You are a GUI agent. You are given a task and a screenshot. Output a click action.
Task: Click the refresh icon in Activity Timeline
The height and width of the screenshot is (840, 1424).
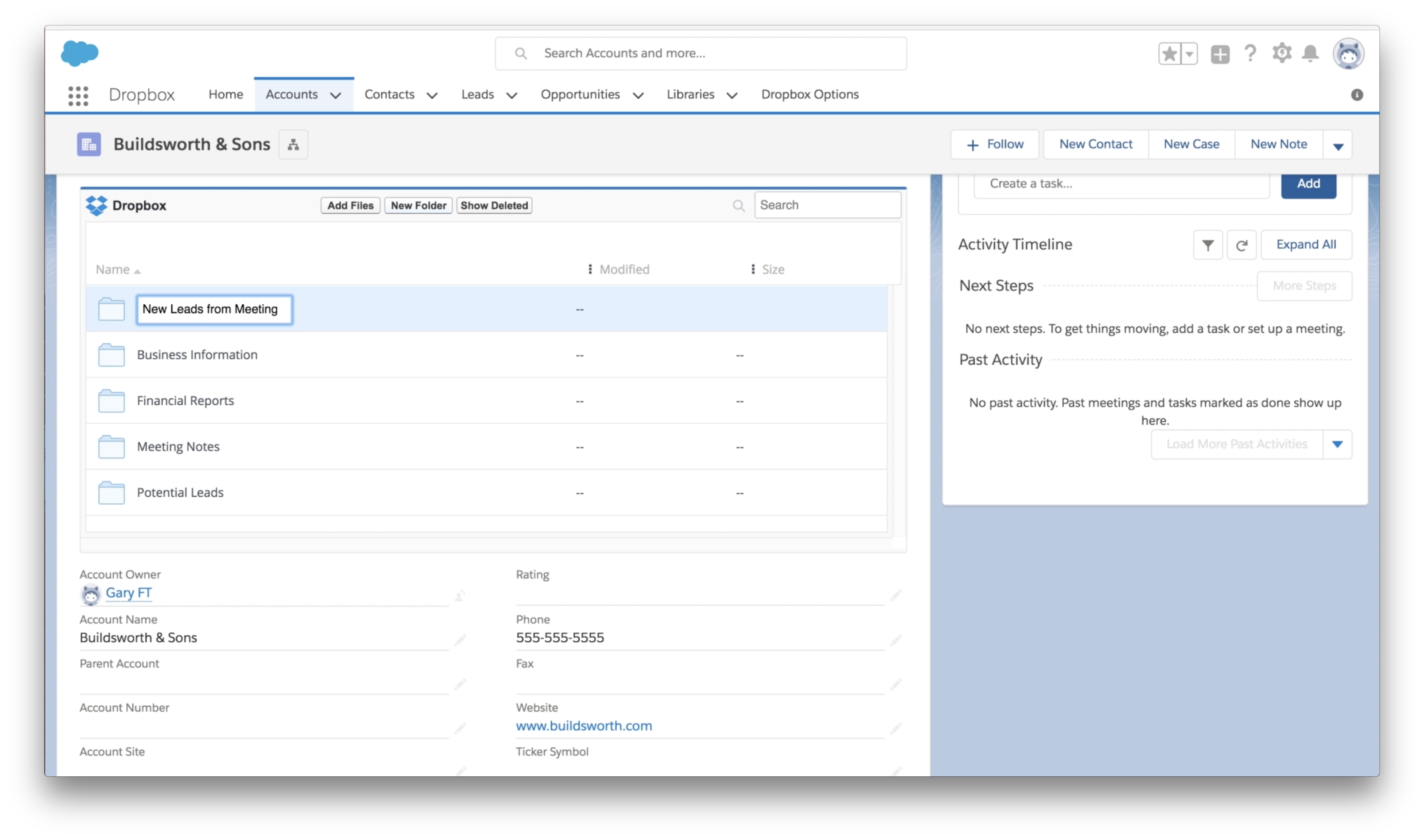point(1243,244)
